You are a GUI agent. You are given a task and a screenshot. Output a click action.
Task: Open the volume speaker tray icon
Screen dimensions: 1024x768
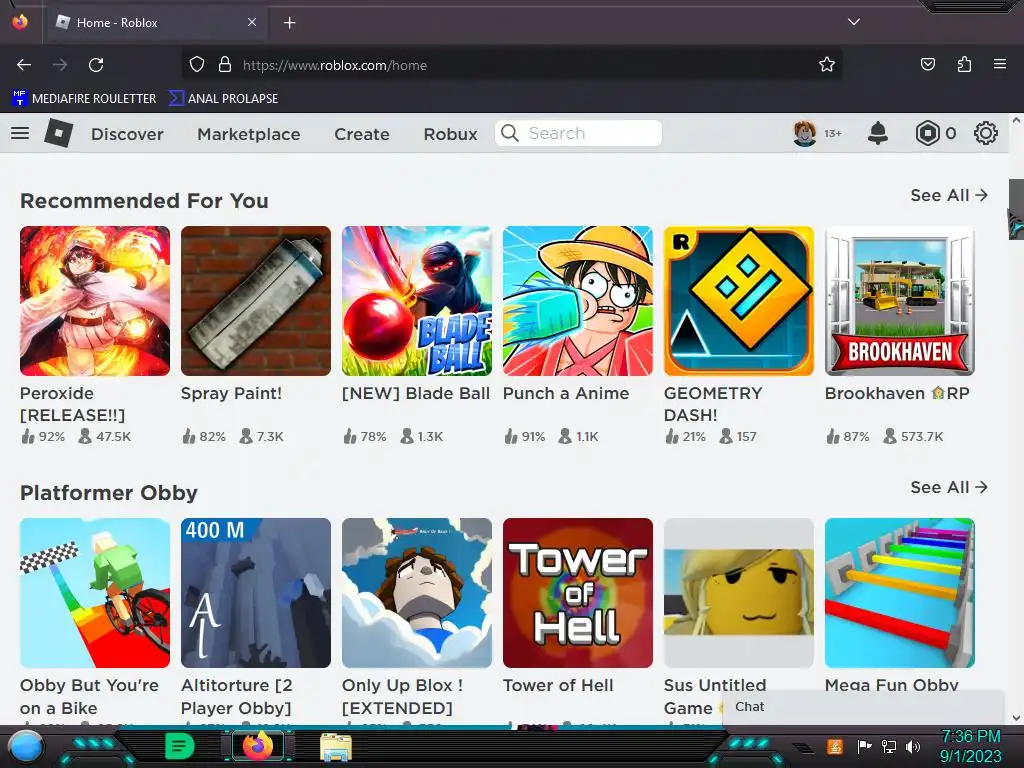tap(913, 746)
